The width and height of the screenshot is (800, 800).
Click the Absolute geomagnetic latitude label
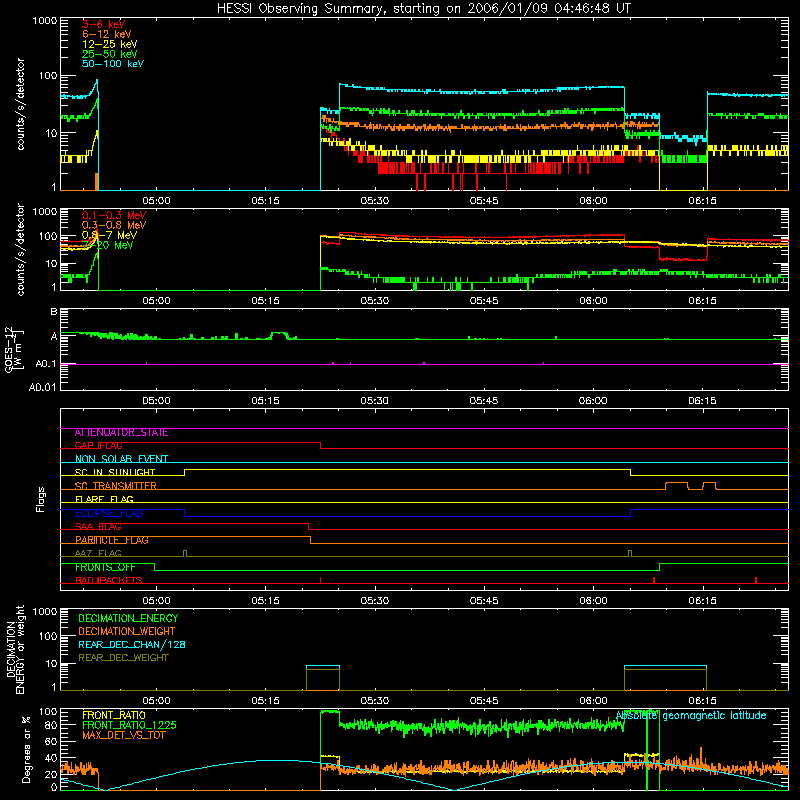click(x=691, y=716)
